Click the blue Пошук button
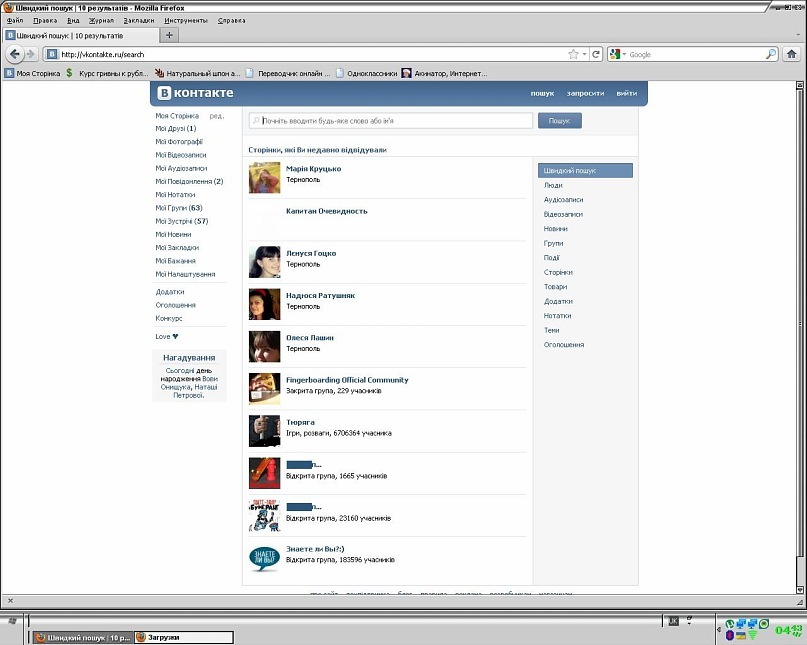The width and height of the screenshot is (807, 645). (x=559, y=120)
